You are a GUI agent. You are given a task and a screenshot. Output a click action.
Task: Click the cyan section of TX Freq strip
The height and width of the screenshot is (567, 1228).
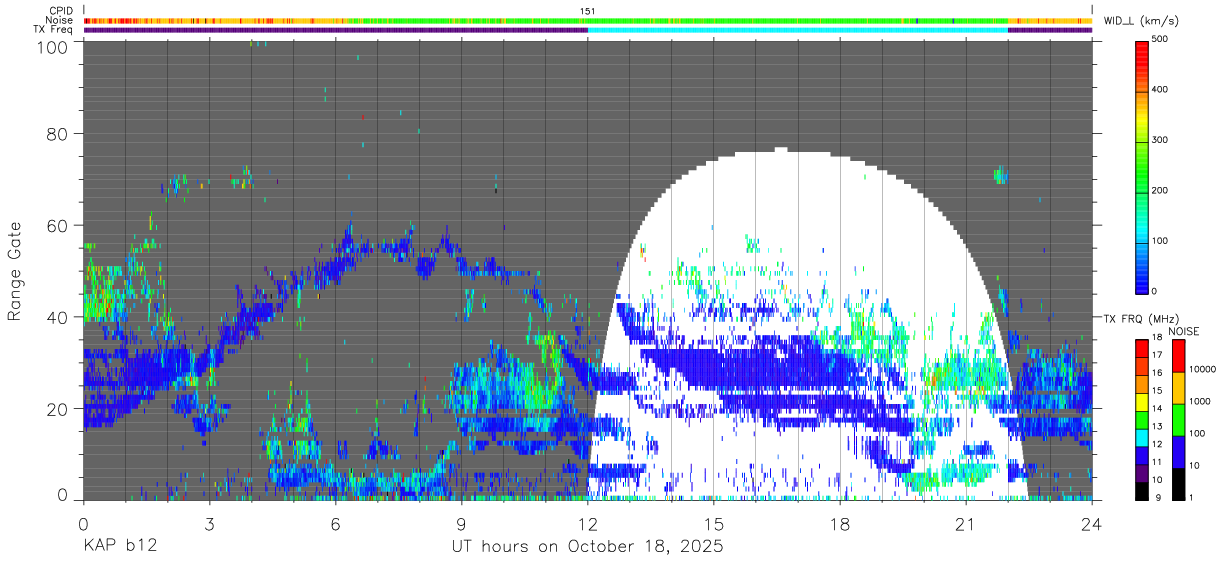tap(798, 30)
